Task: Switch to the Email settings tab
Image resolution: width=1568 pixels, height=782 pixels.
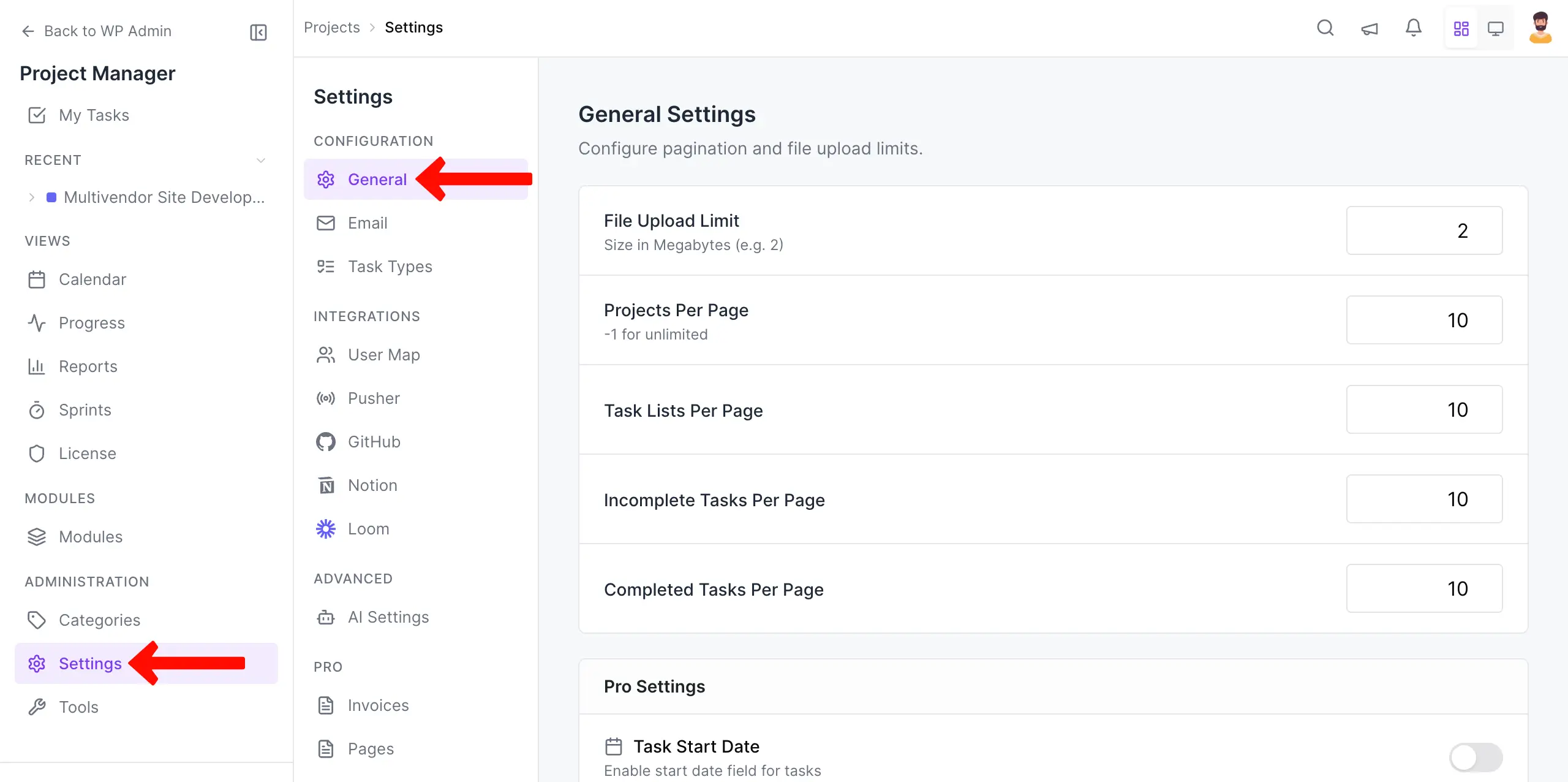Action: [367, 223]
